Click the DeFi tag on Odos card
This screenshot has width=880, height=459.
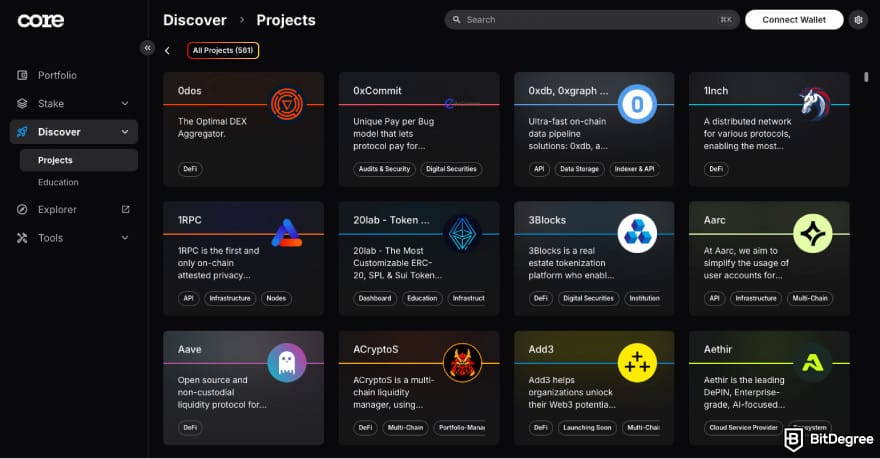pos(190,169)
